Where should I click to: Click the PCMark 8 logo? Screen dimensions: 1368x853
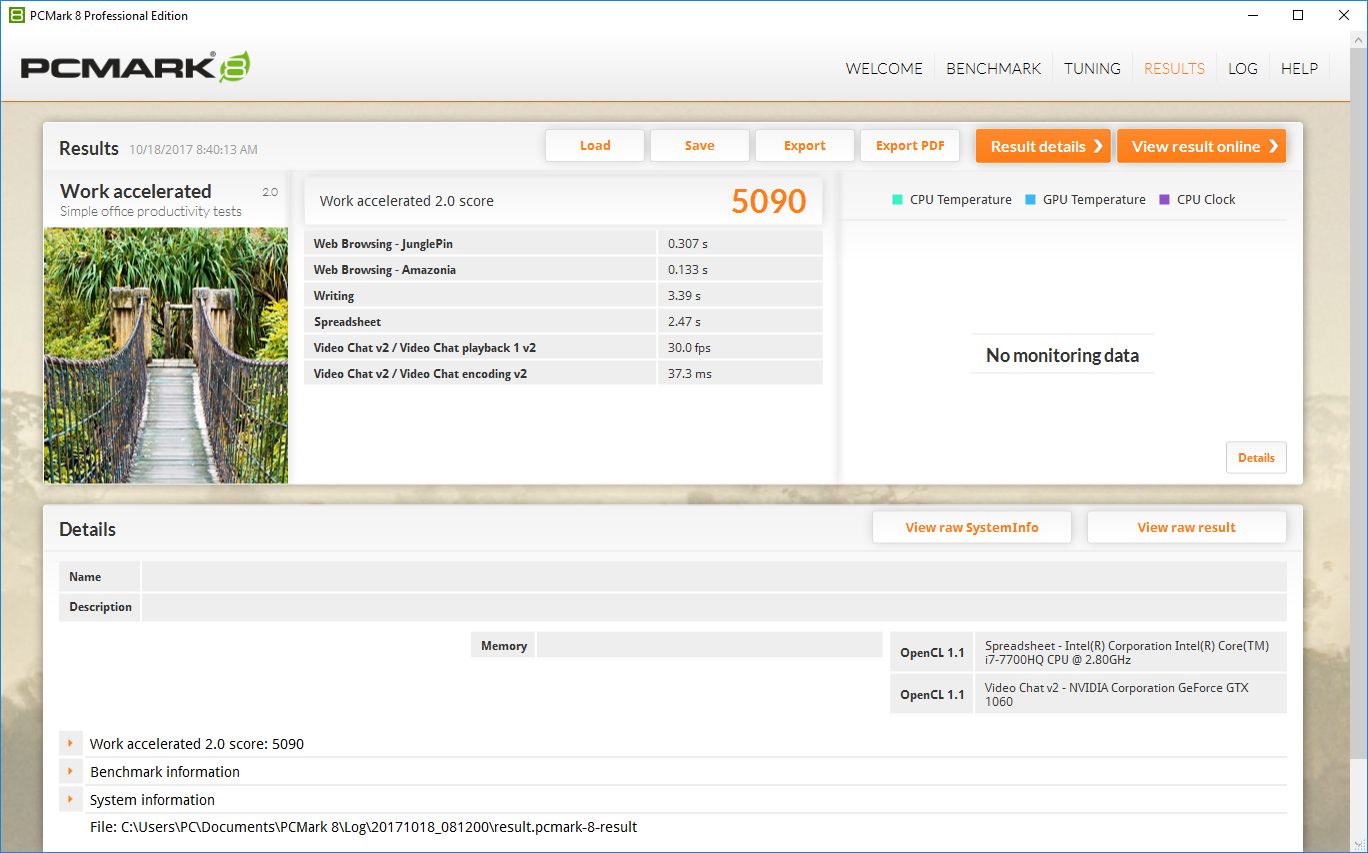[x=135, y=67]
